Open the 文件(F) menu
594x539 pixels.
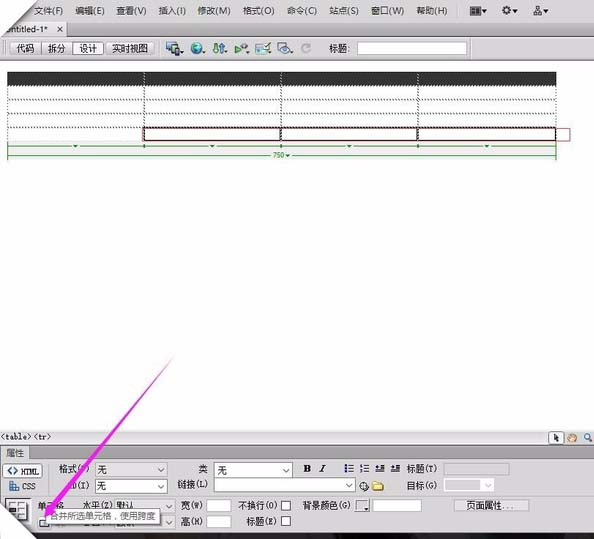point(48,11)
